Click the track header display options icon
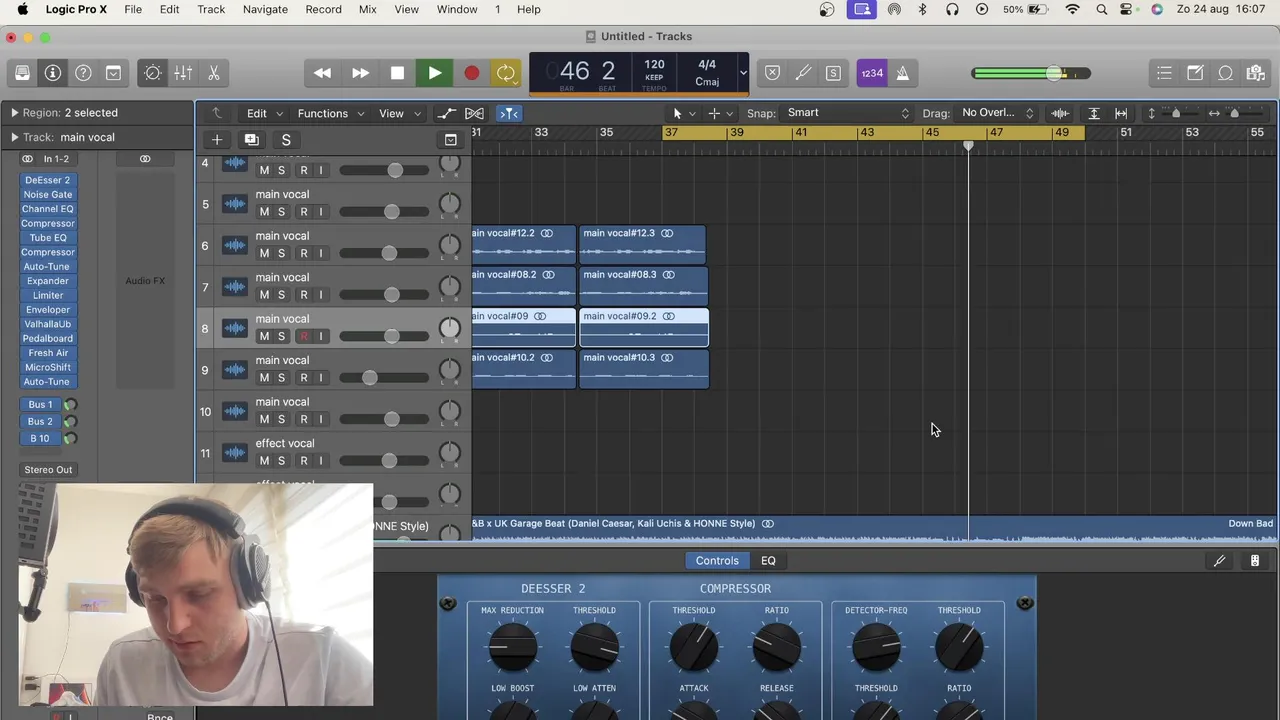The image size is (1280, 720). pyautogui.click(x=450, y=140)
